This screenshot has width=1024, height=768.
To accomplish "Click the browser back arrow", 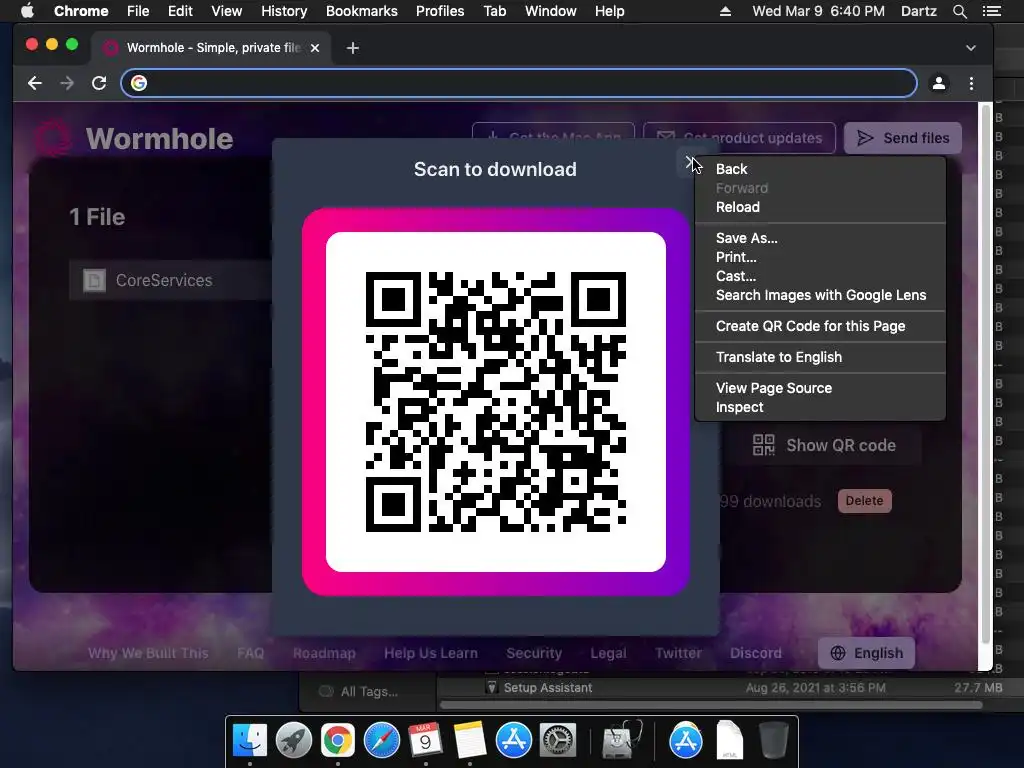I will pyautogui.click(x=35, y=83).
